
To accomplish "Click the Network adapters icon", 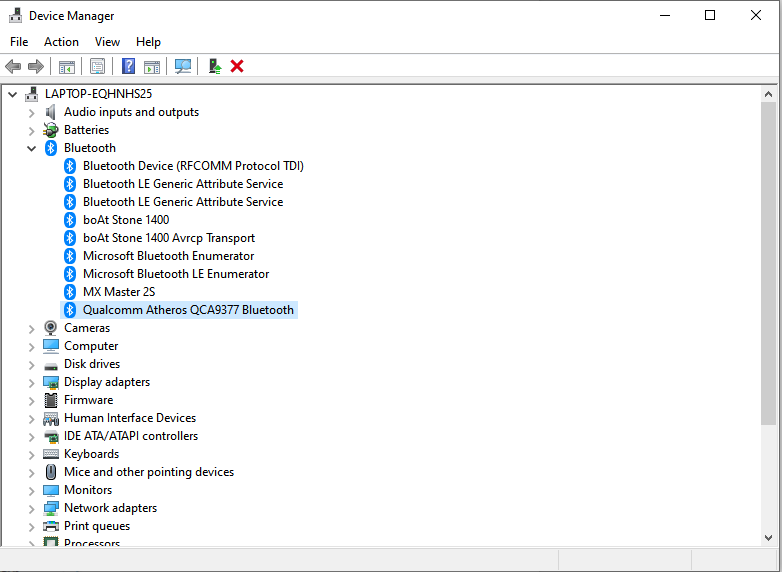I will point(51,508).
